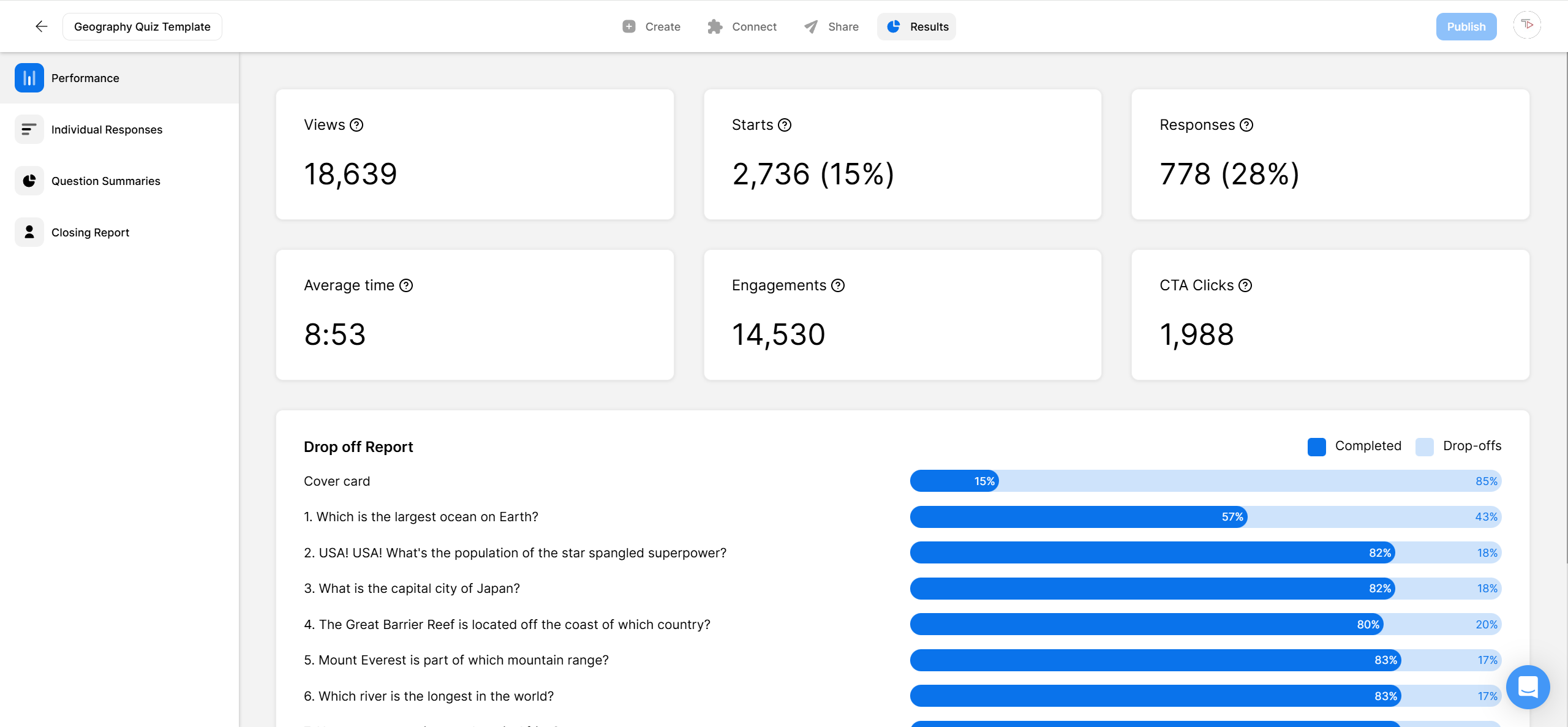
Task: Publish the quiz
Action: tap(1466, 26)
